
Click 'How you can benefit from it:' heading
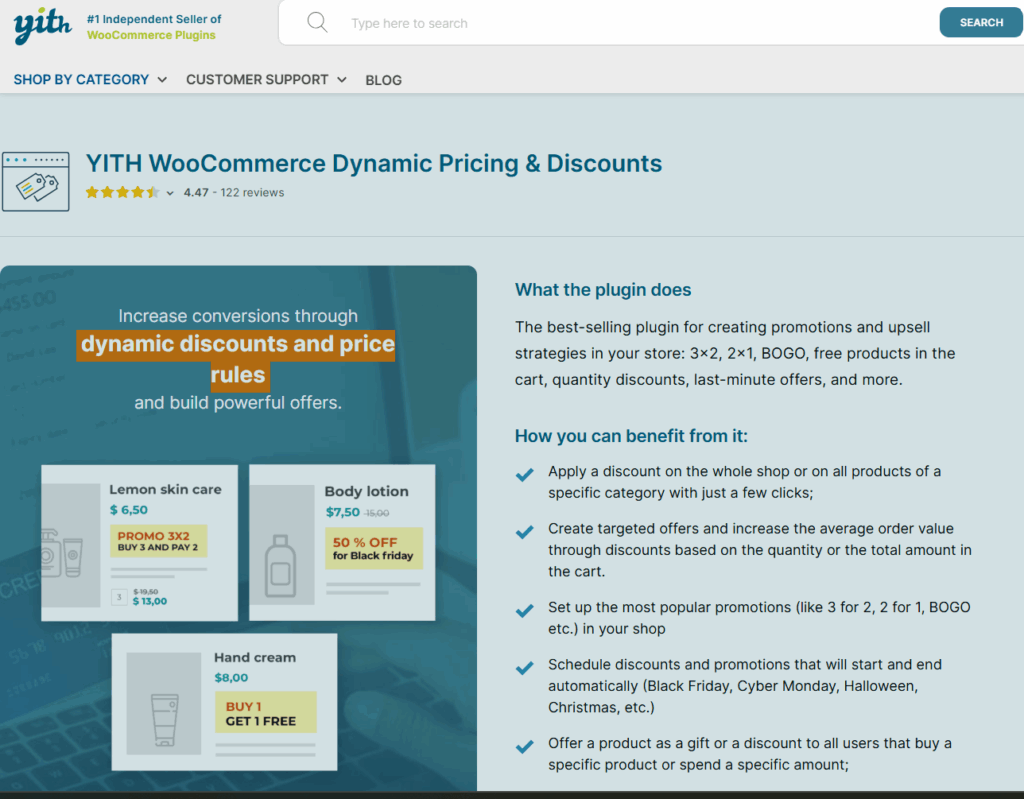[631, 436]
